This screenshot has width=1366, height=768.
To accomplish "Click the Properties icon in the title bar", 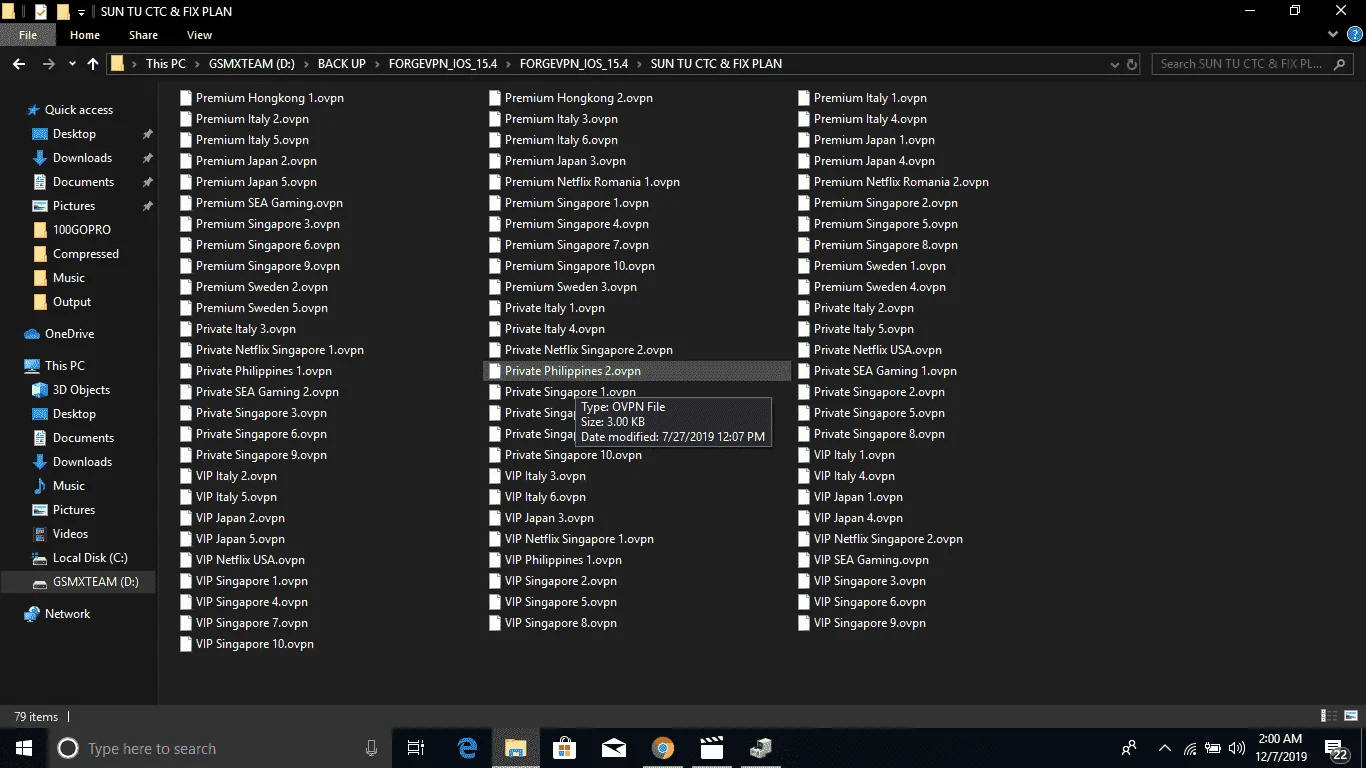I will [41, 12].
